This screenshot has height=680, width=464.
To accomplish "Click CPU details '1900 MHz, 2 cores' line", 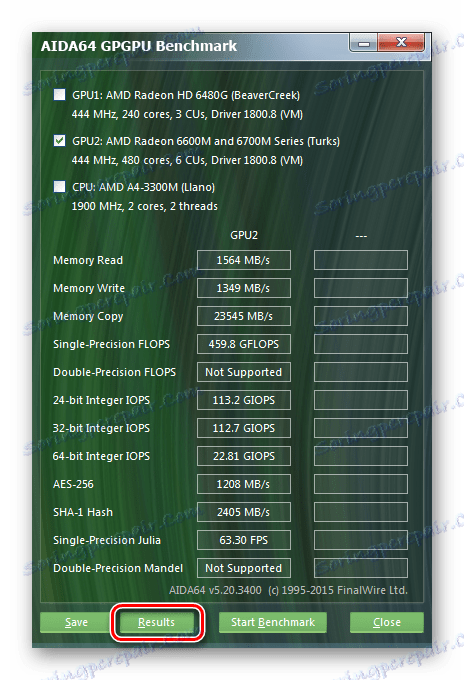I will pos(144,206).
